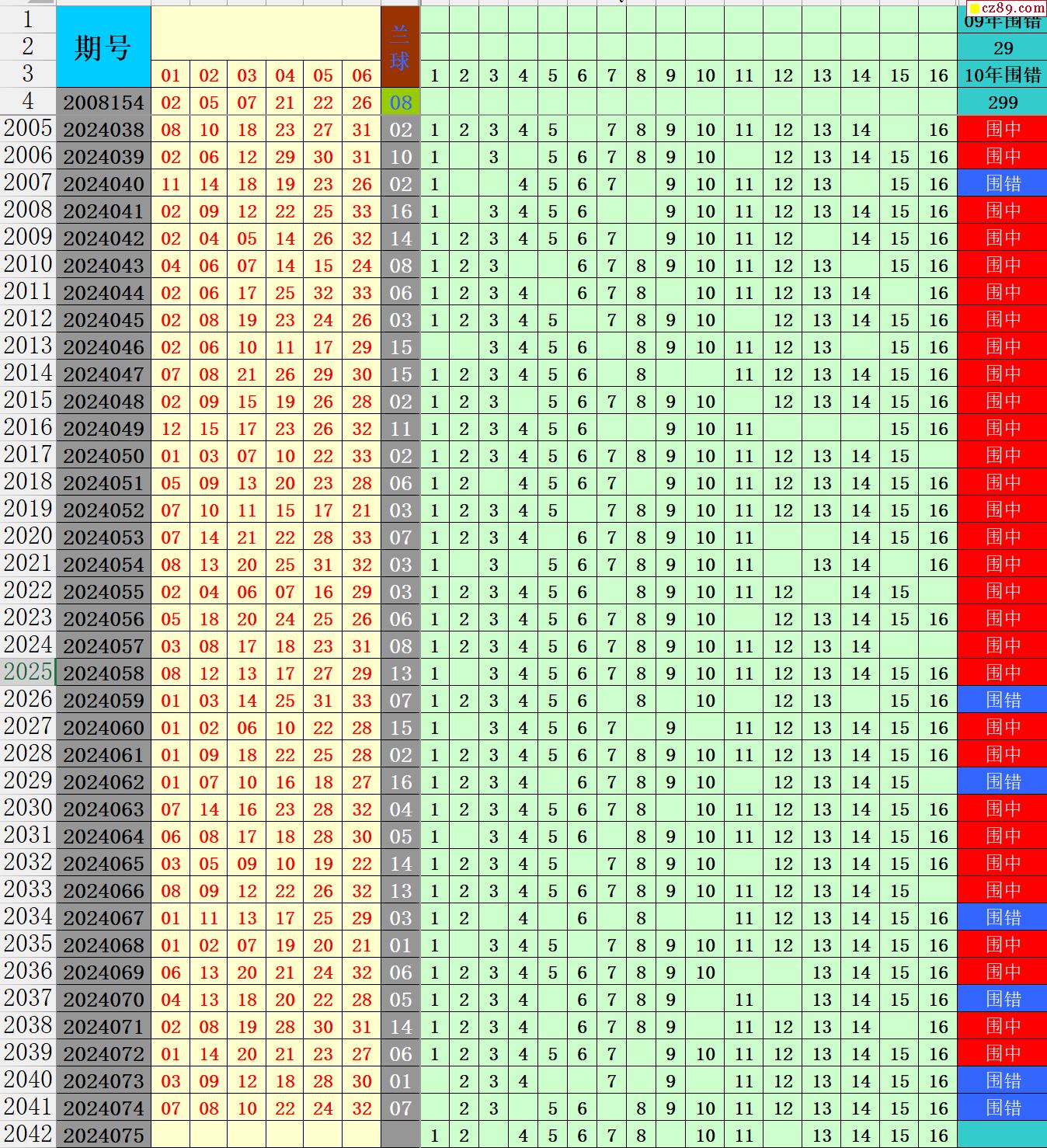This screenshot has width=1047, height=1148.
Task: Click blue ball 10 of issue 2024039
Action: 400,156
